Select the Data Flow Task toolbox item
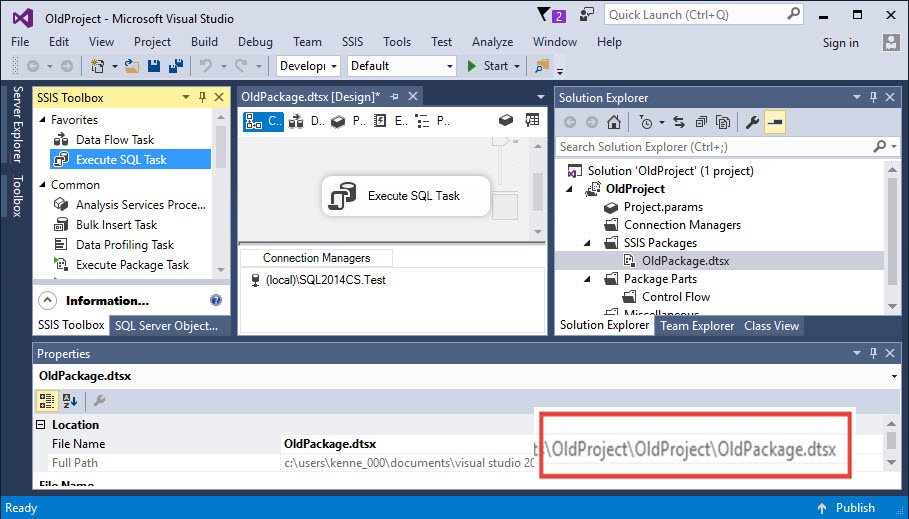 click(x=114, y=140)
